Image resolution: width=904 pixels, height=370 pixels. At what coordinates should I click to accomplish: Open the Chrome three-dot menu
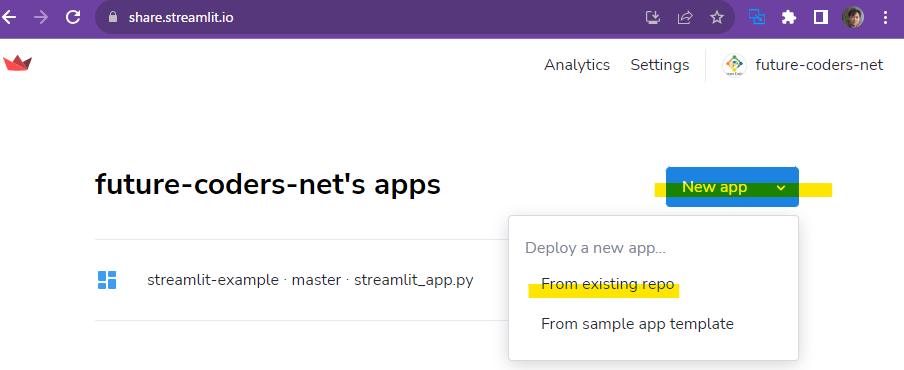coord(886,18)
